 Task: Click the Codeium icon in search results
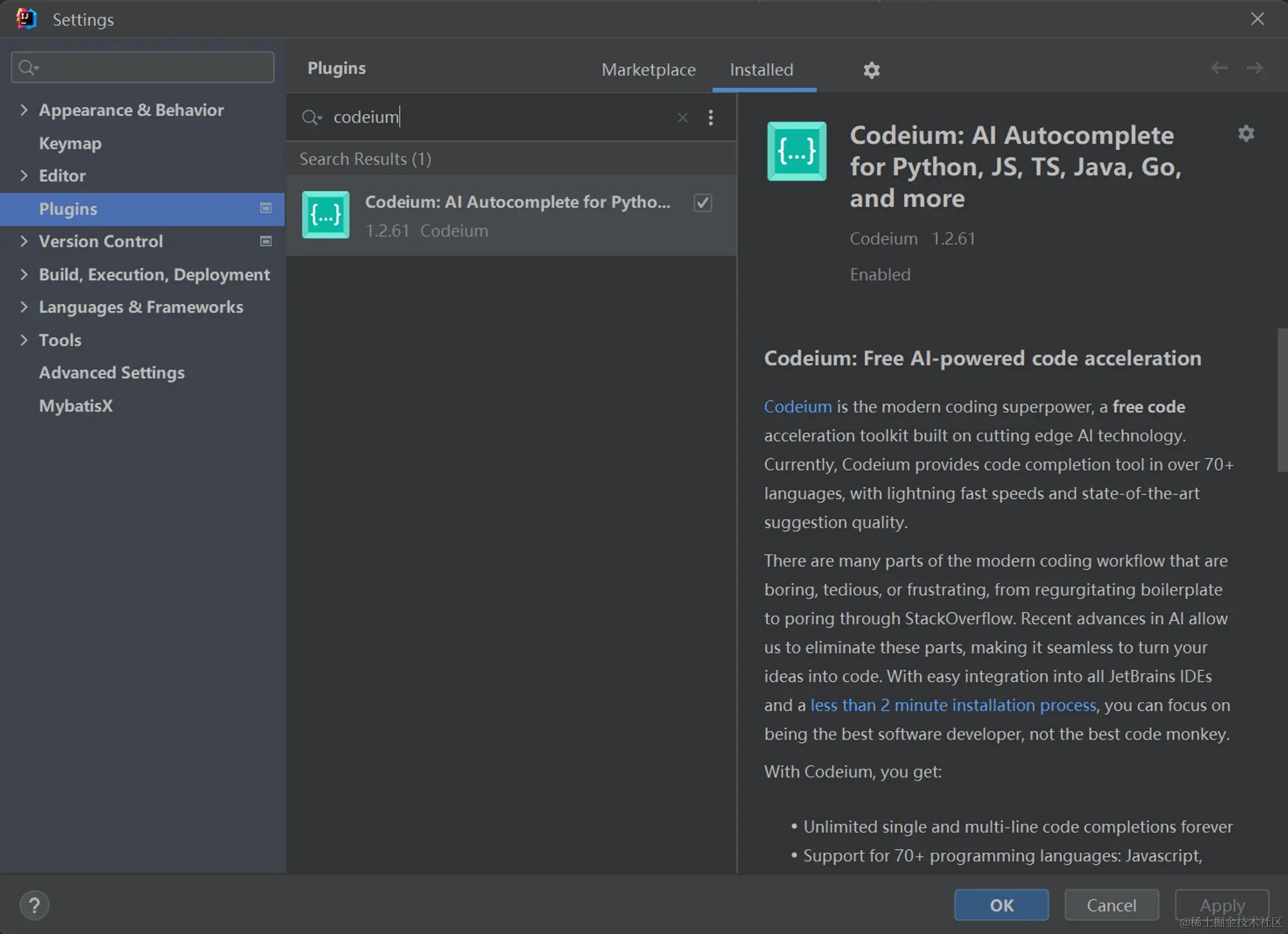(326, 215)
